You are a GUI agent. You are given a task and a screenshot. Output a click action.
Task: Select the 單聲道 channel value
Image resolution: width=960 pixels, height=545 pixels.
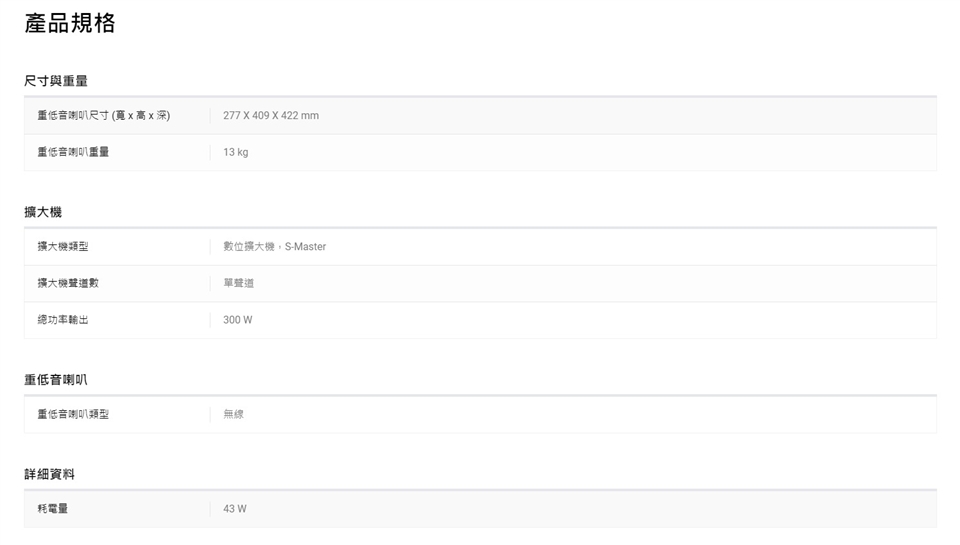point(239,283)
